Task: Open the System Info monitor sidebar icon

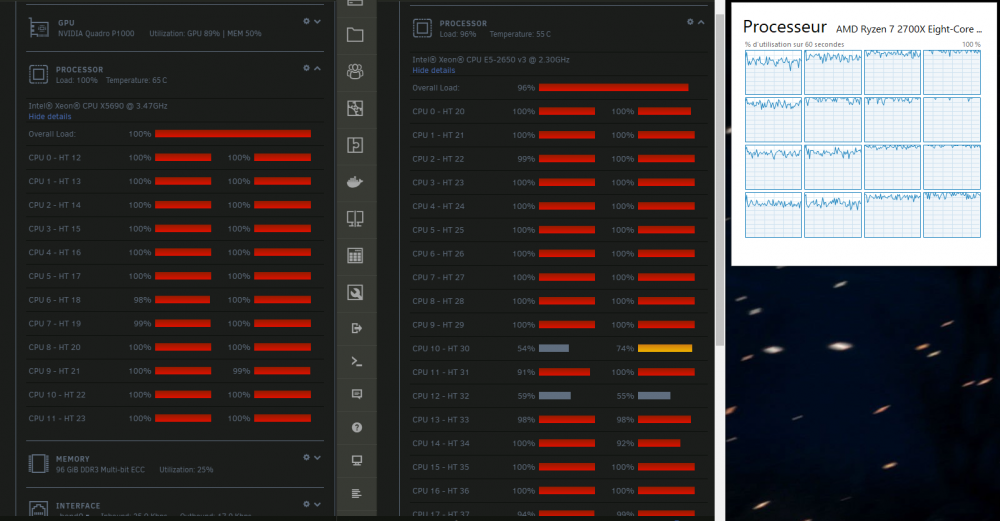Action: (357, 460)
